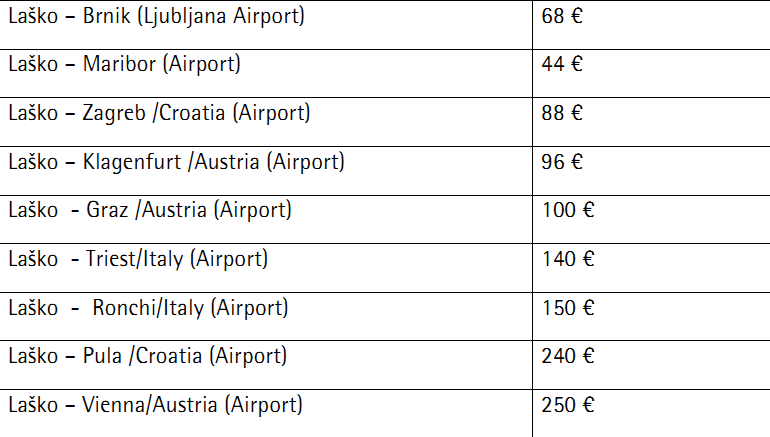The height and width of the screenshot is (437, 770).
Task: Click the 96 € price
Action: (x=562, y=162)
